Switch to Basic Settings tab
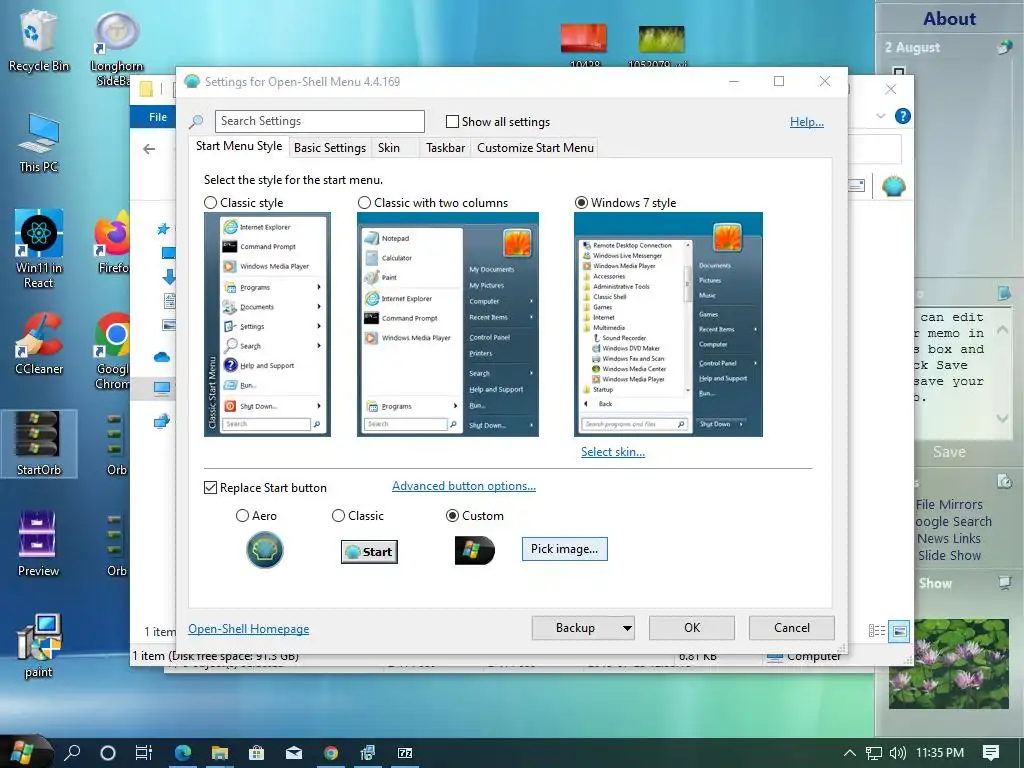Image resolution: width=1024 pixels, height=768 pixels. 330,148
